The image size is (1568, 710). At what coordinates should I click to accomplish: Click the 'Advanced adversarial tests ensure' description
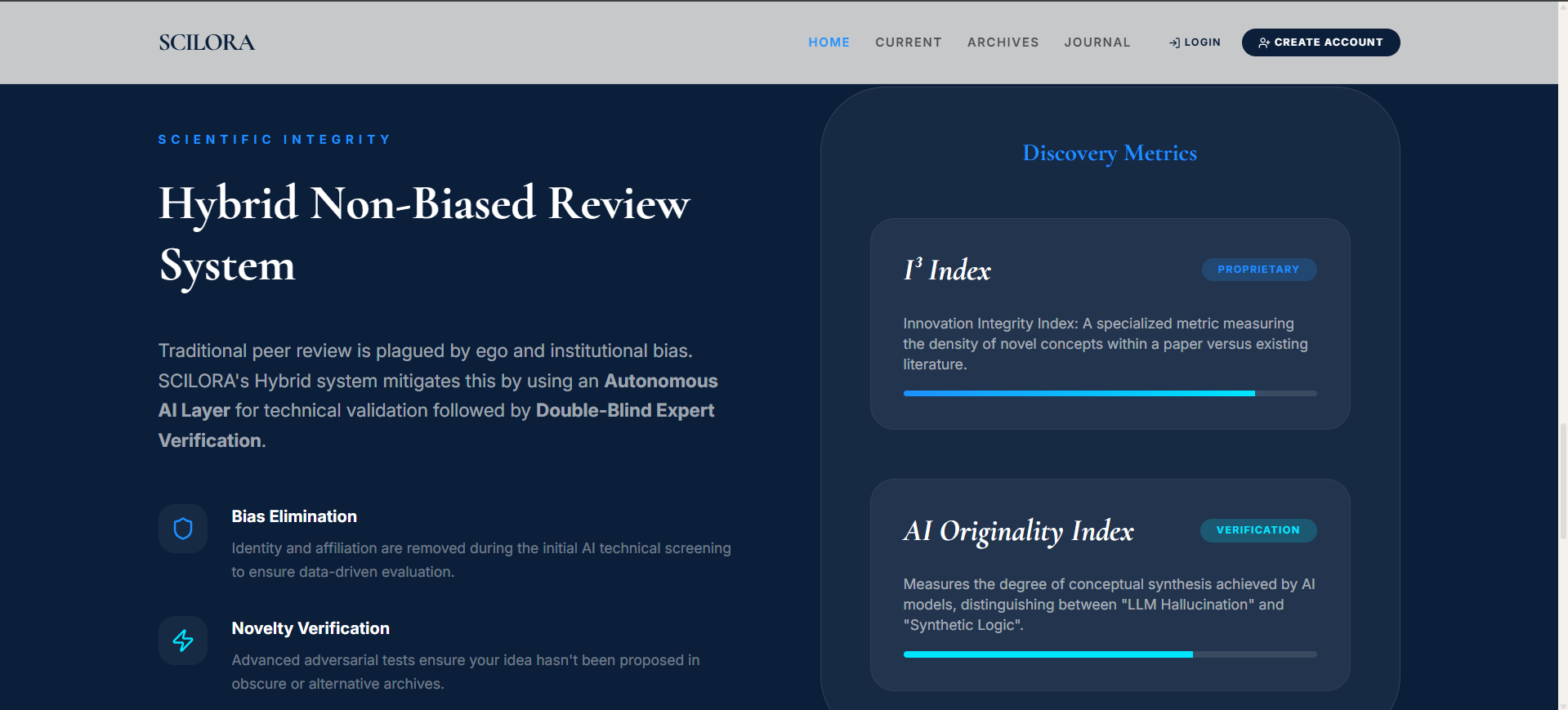tap(466, 672)
